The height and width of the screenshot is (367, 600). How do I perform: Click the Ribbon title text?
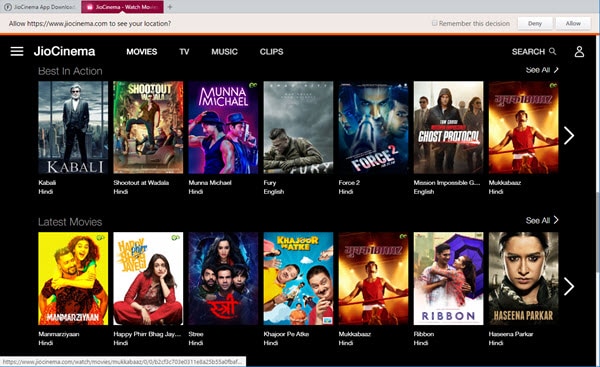pyautogui.click(x=424, y=334)
